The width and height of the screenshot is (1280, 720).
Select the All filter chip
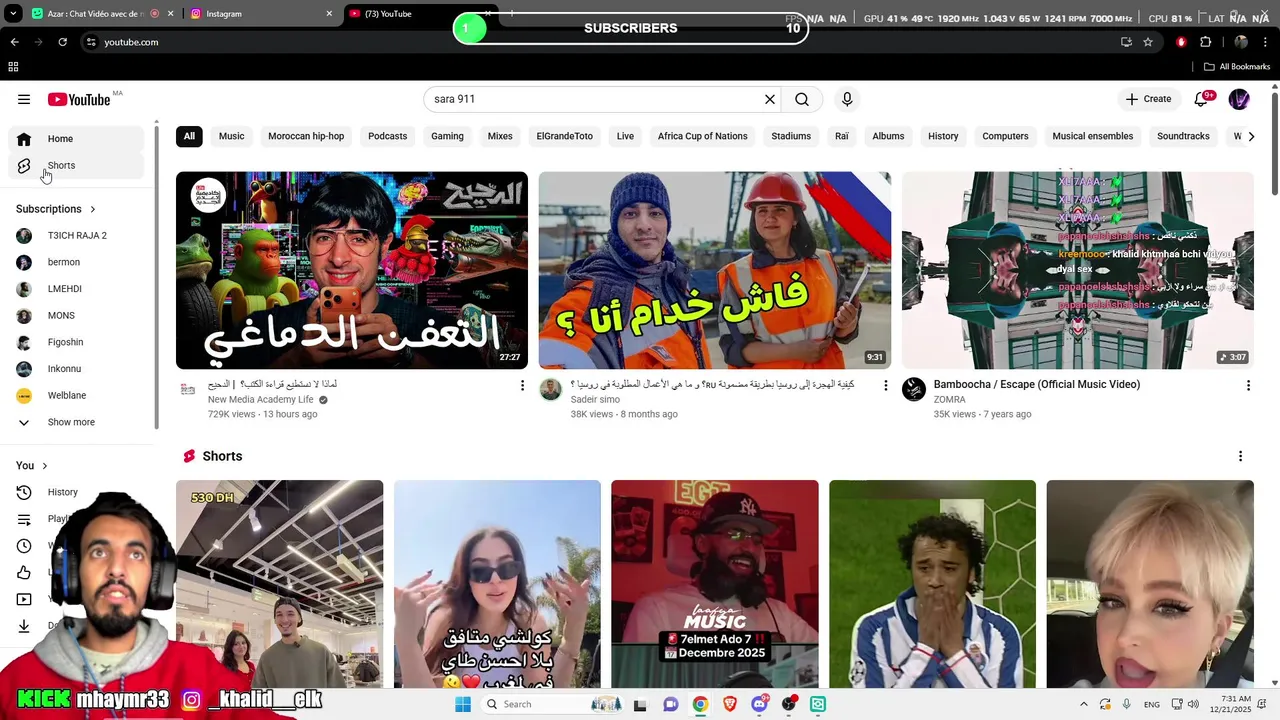(x=189, y=136)
